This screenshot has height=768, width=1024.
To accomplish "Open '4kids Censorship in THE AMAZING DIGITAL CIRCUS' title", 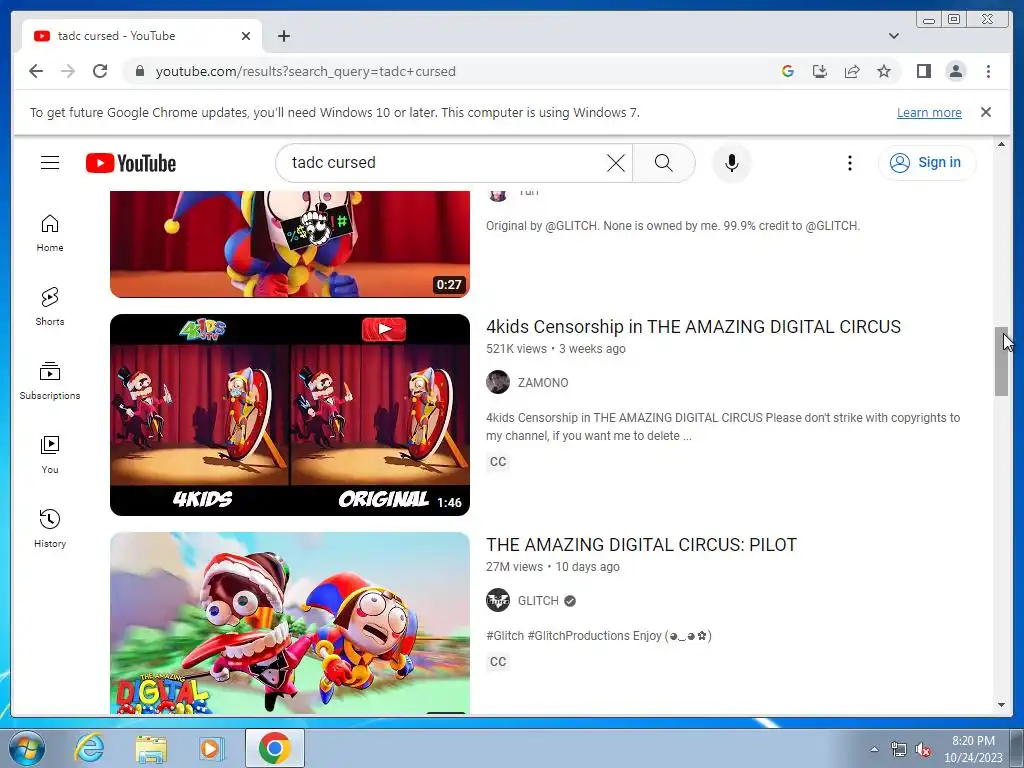I will pos(693,327).
